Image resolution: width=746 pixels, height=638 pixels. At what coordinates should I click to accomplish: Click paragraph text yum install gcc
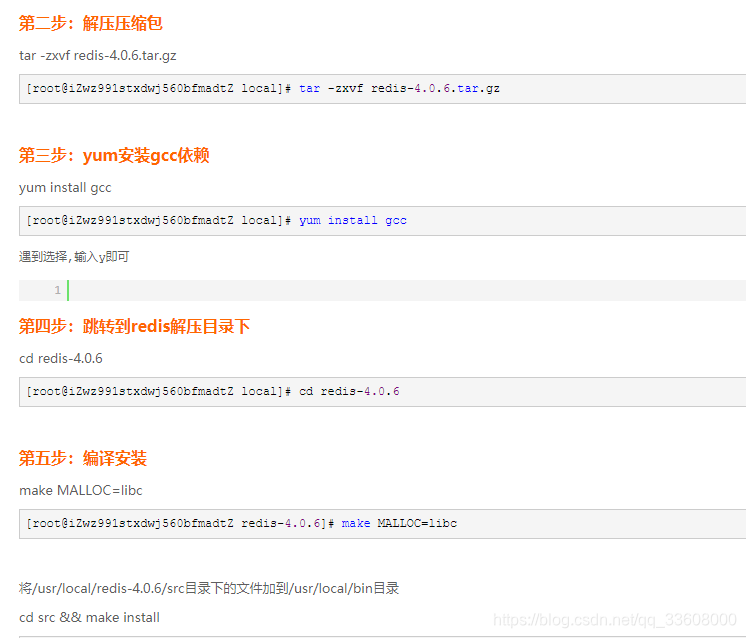pos(65,187)
